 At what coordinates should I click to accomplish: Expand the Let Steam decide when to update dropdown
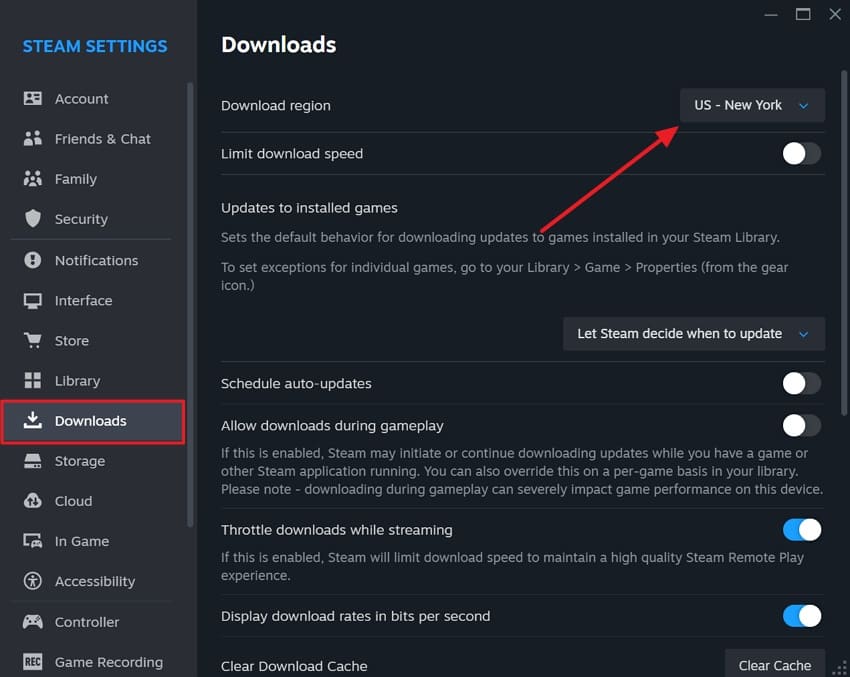(693, 333)
